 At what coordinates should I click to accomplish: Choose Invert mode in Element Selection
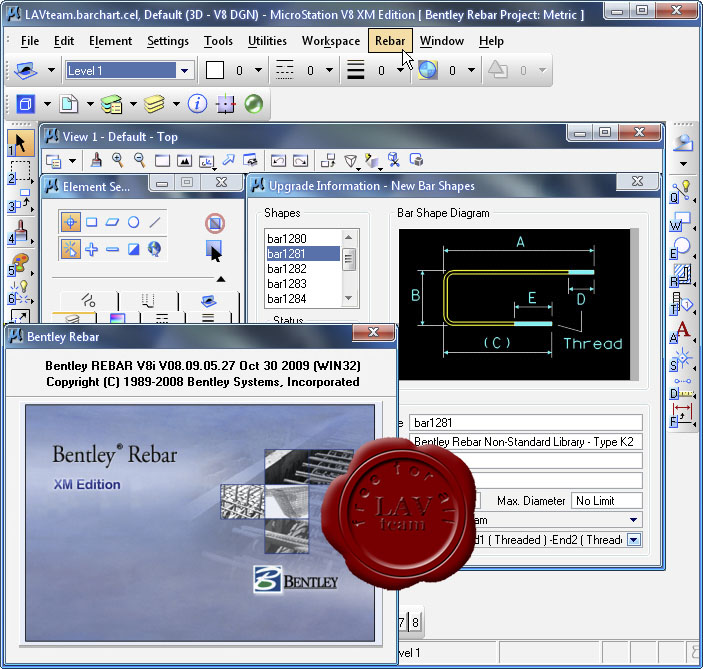(x=134, y=249)
